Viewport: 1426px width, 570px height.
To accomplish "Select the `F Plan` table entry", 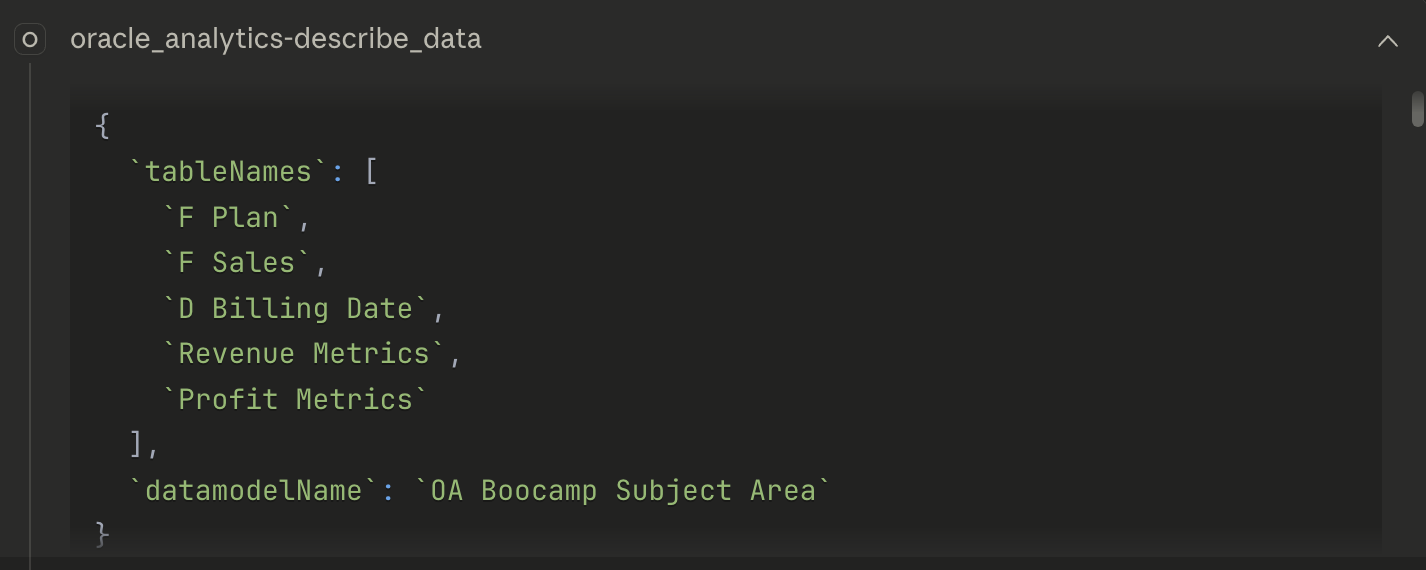I will (229, 217).
